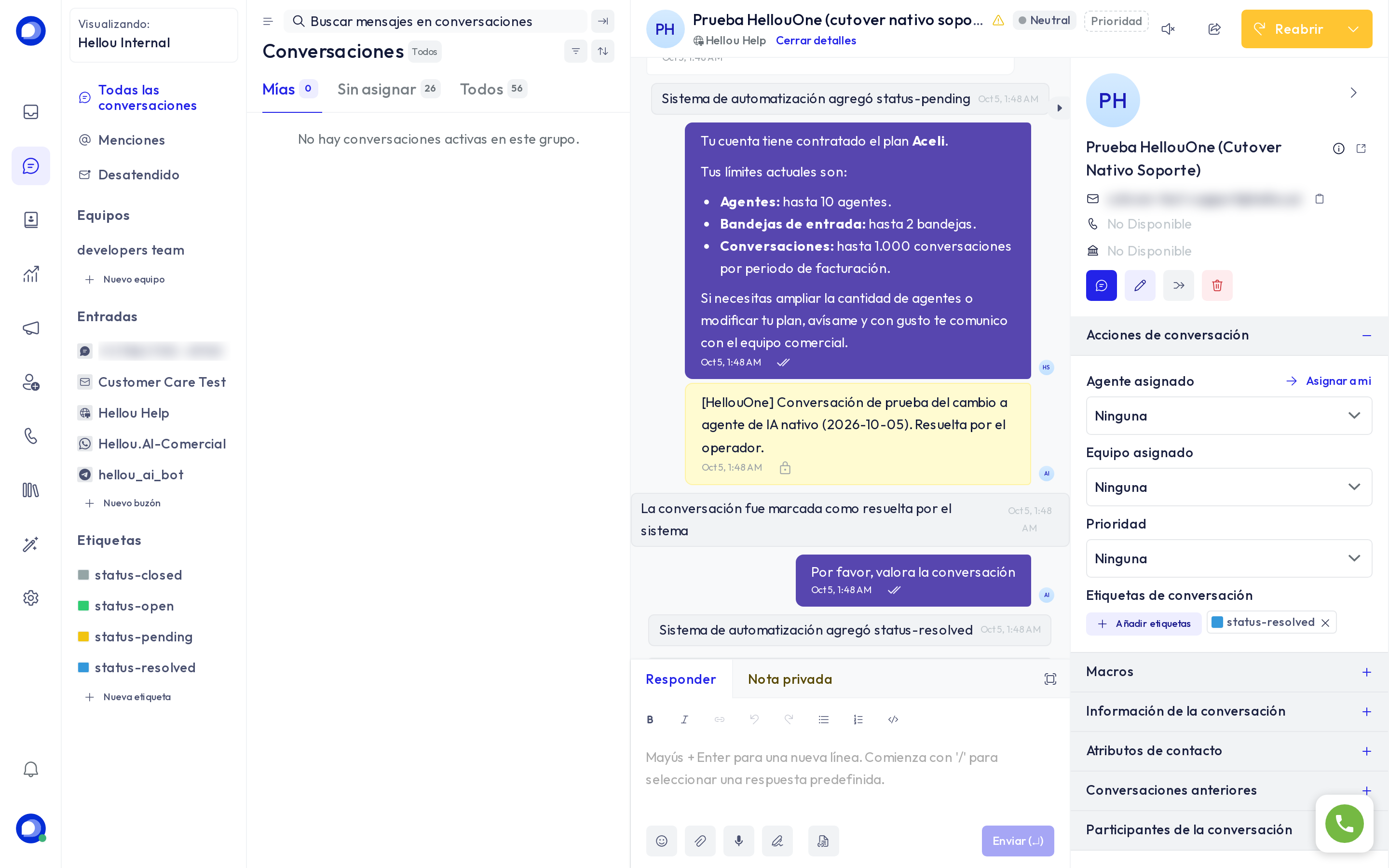Insert emoji with the smiley icon
Viewport: 1389px width, 868px height.
(x=661, y=841)
